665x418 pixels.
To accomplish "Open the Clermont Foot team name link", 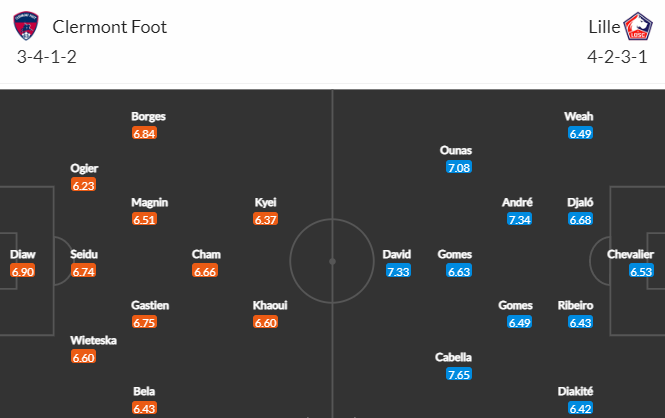I will (x=109, y=27).
